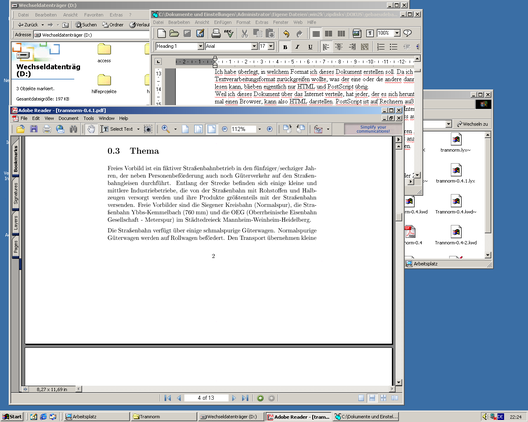Select the Zoom In magnifier tool

point(165,129)
